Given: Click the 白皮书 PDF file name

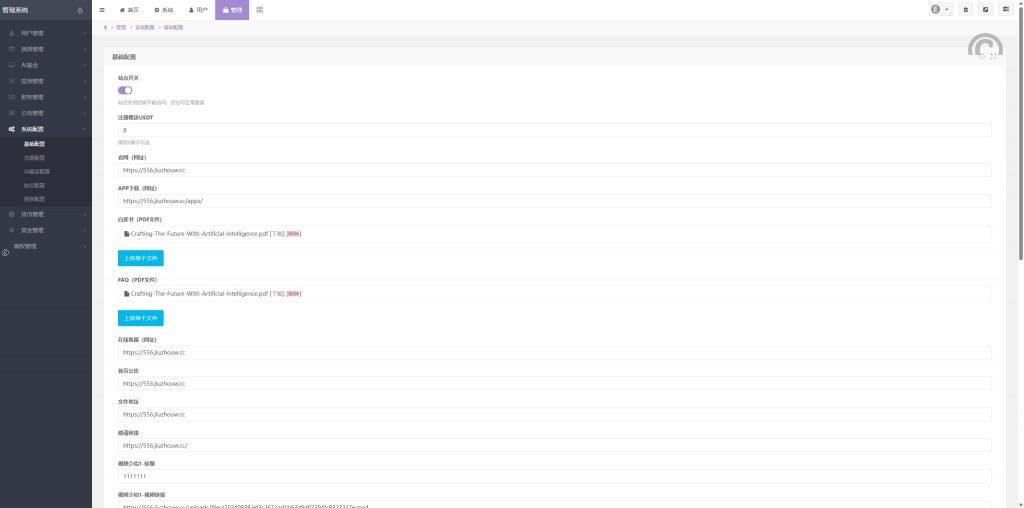Looking at the screenshot, I should pos(199,234).
